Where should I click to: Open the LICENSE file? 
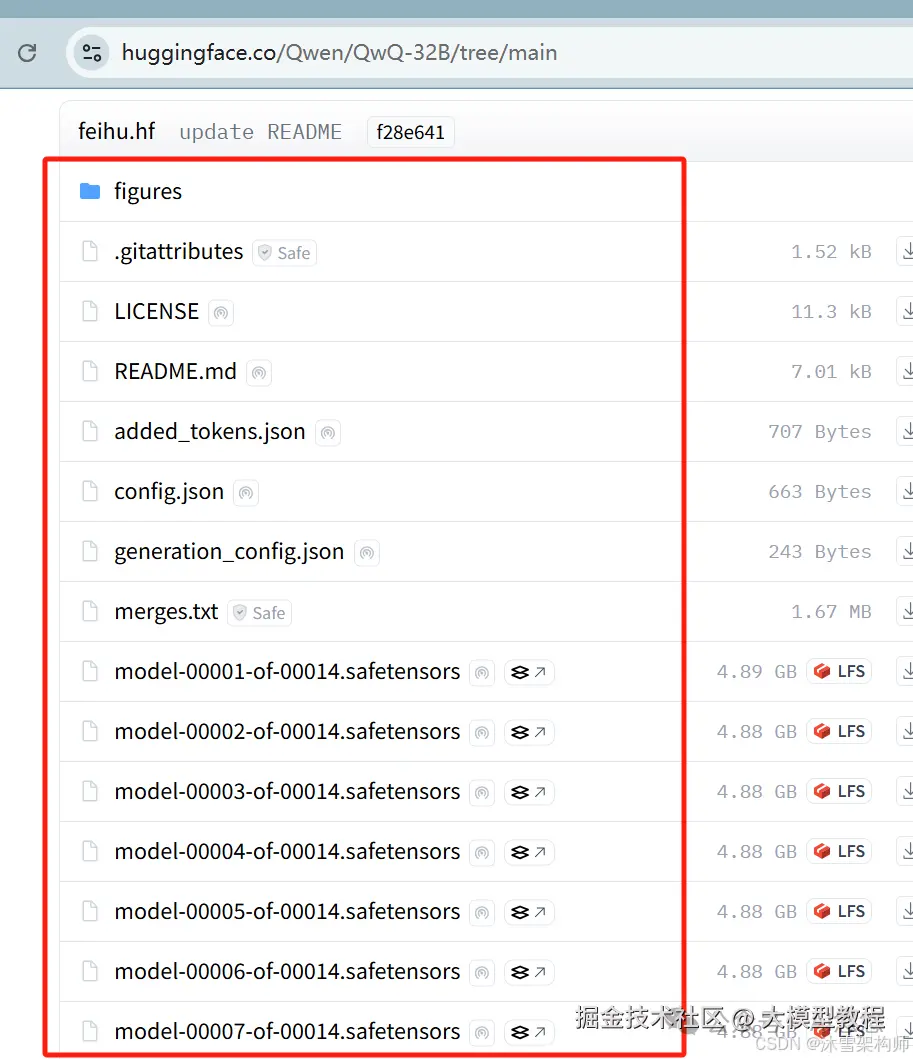(x=157, y=311)
